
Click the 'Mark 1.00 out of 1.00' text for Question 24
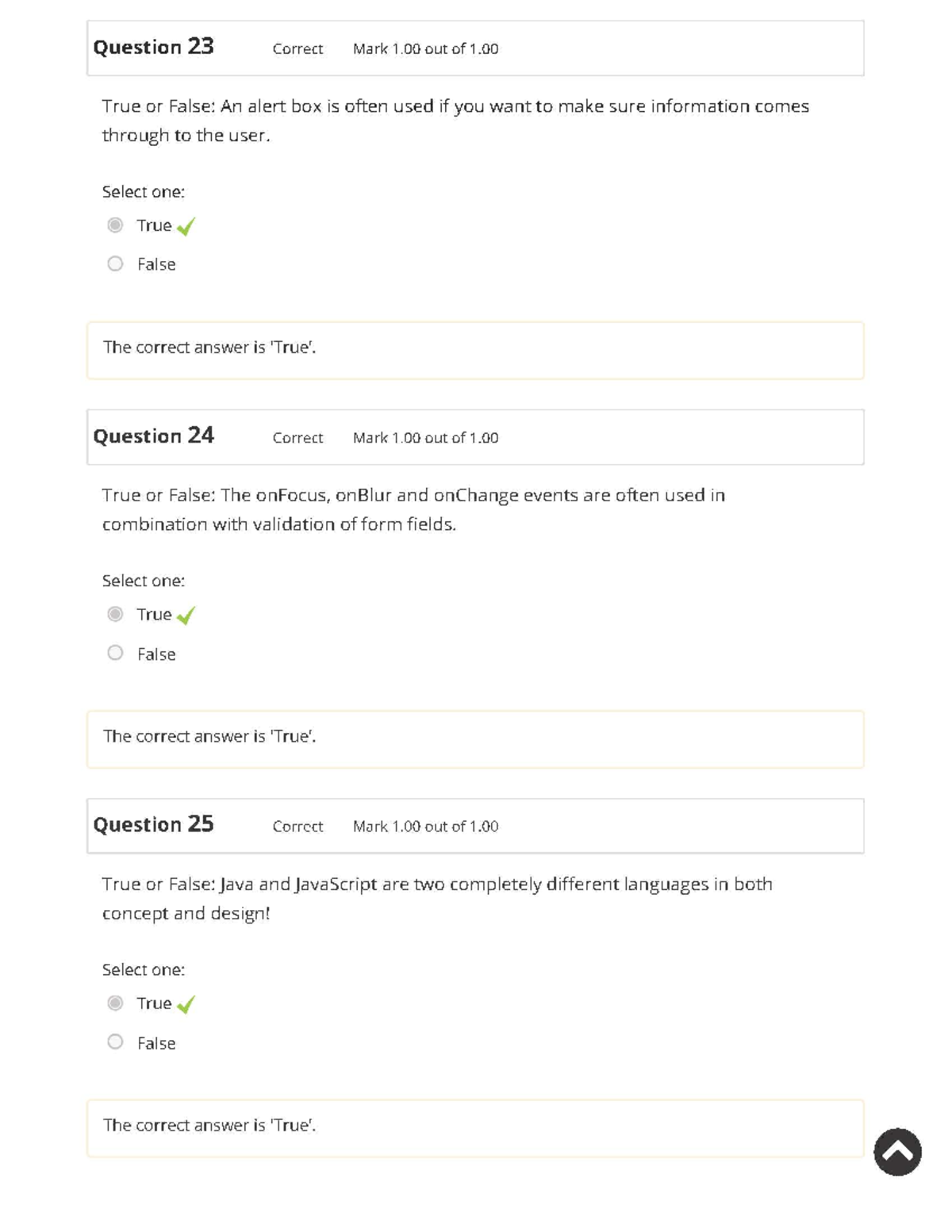(425, 437)
